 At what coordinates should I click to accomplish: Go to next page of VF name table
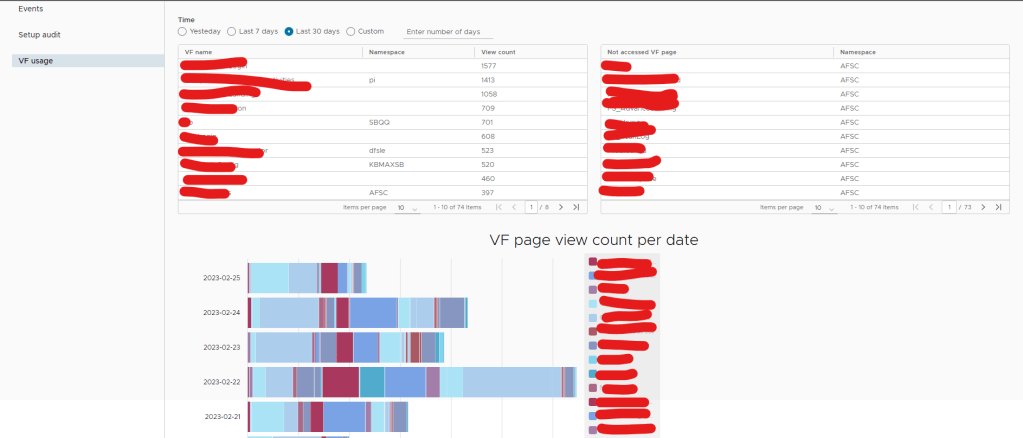560,207
